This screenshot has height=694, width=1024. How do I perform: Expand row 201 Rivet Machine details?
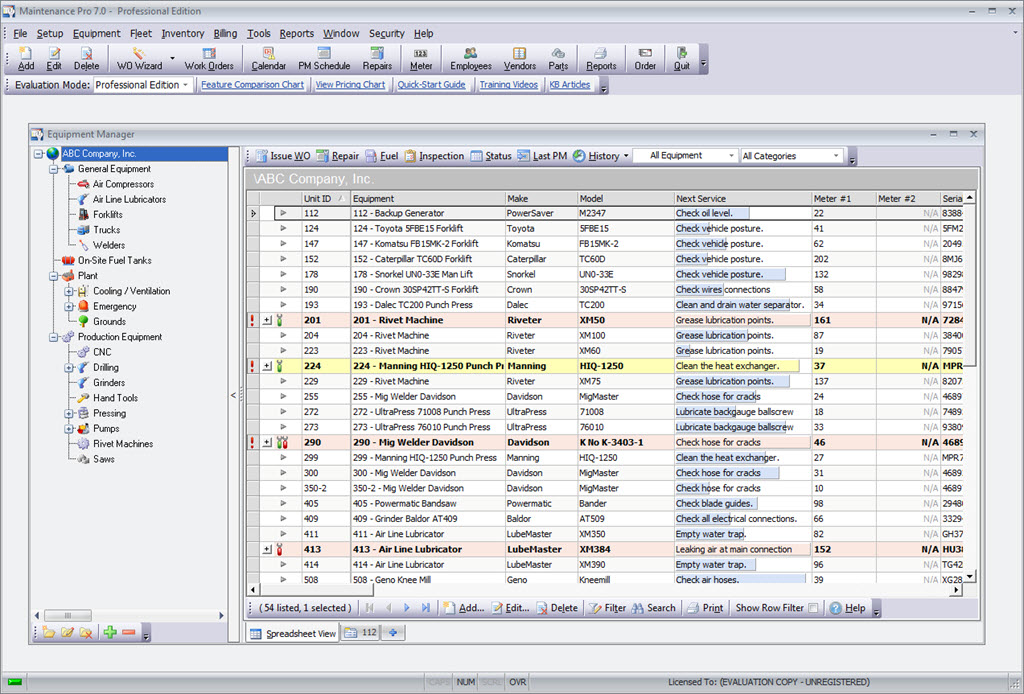click(x=267, y=320)
